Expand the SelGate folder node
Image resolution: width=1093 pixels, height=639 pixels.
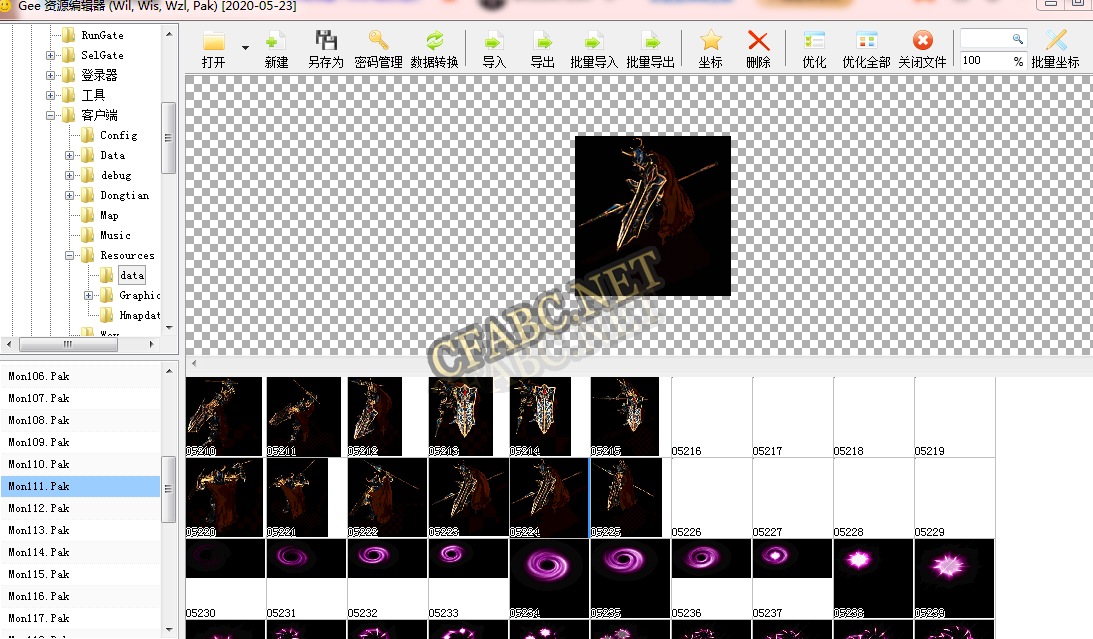point(50,55)
